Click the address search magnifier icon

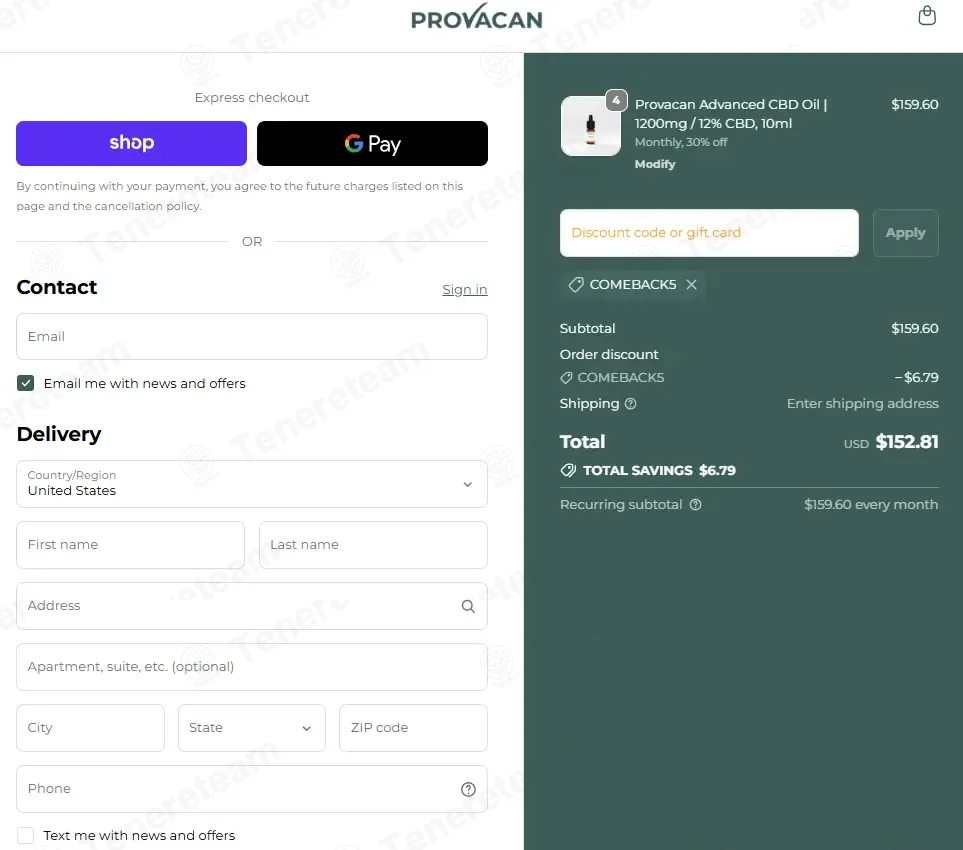click(468, 606)
